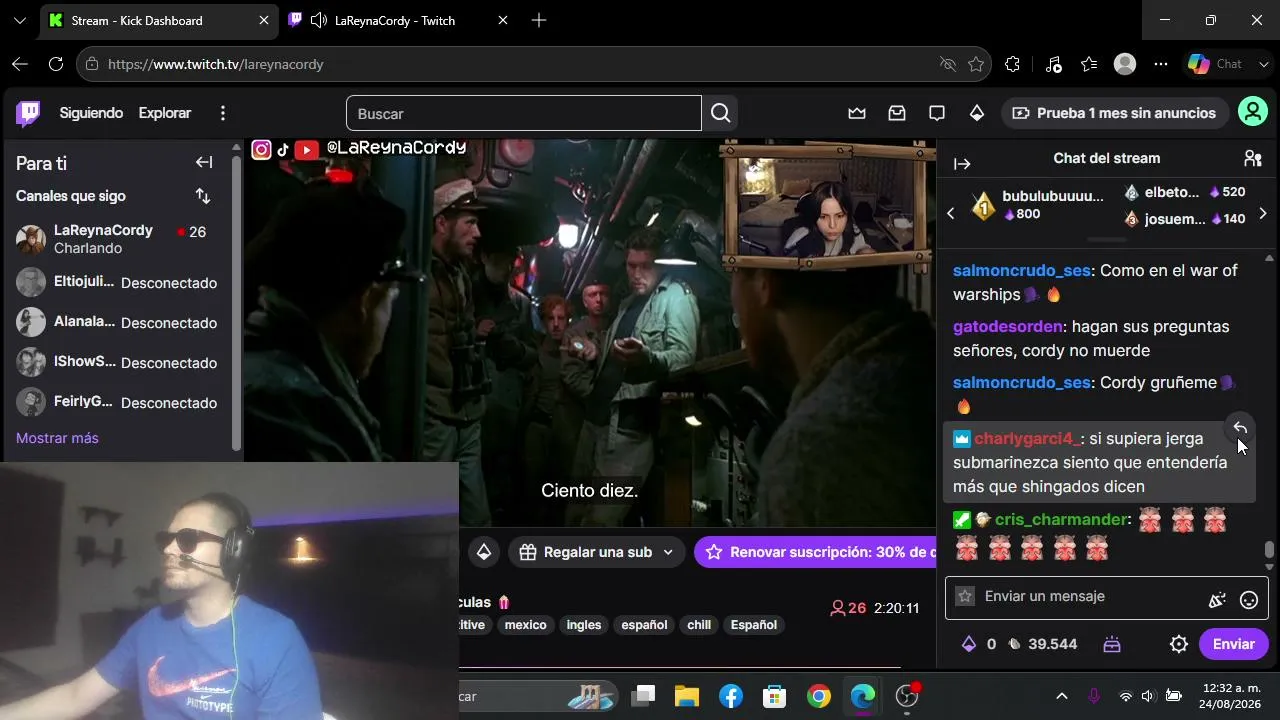Select LaReynaCordy channel in sidebar

(116, 239)
